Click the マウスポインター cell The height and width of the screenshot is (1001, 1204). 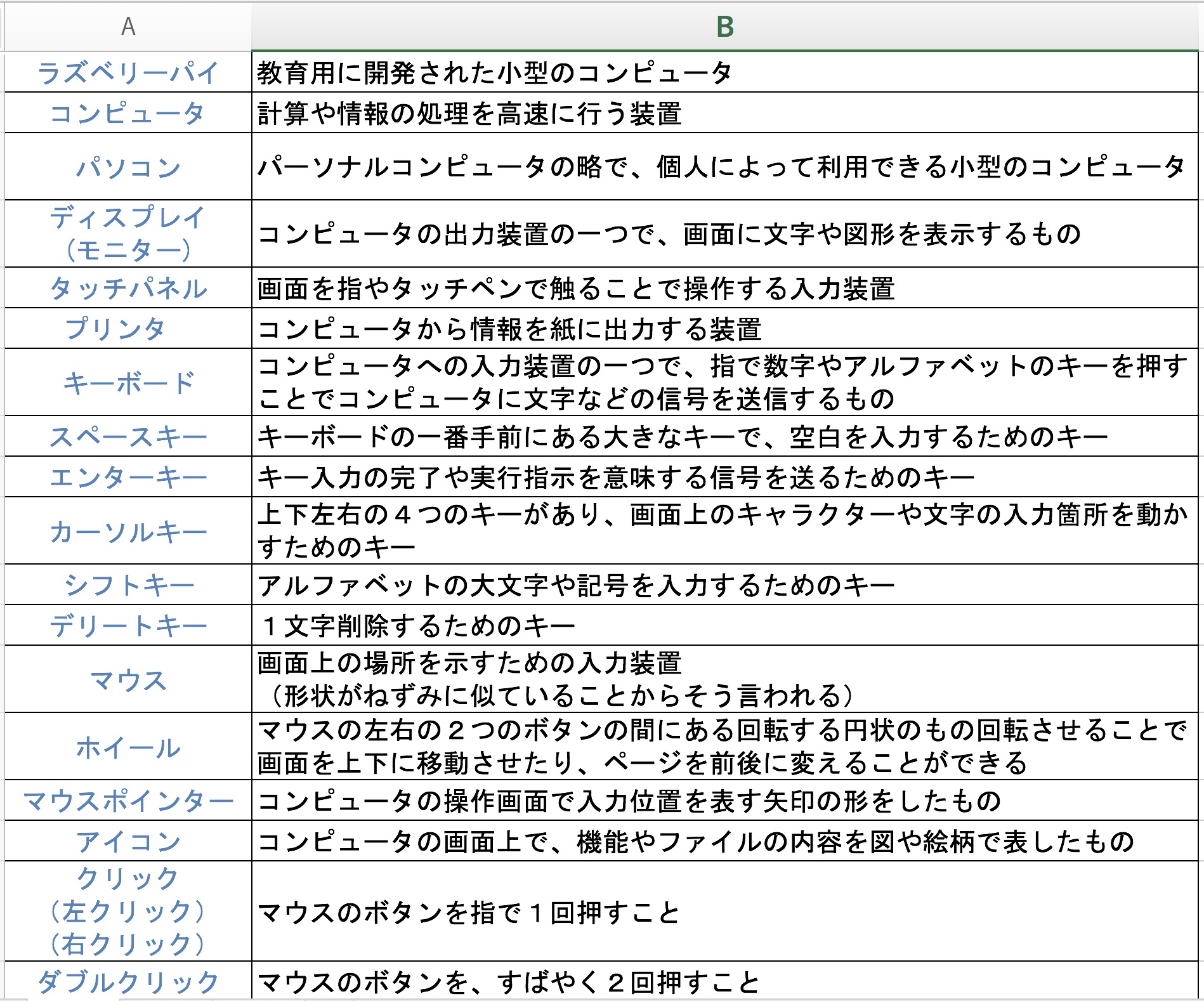click(x=128, y=801)
